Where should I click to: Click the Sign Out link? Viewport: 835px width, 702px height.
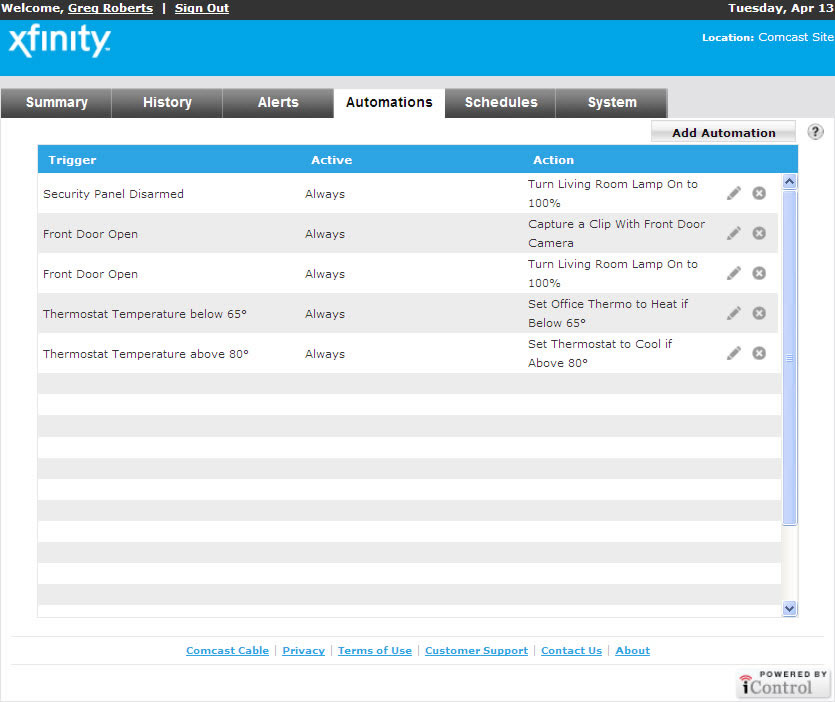[x=202, y=8]
